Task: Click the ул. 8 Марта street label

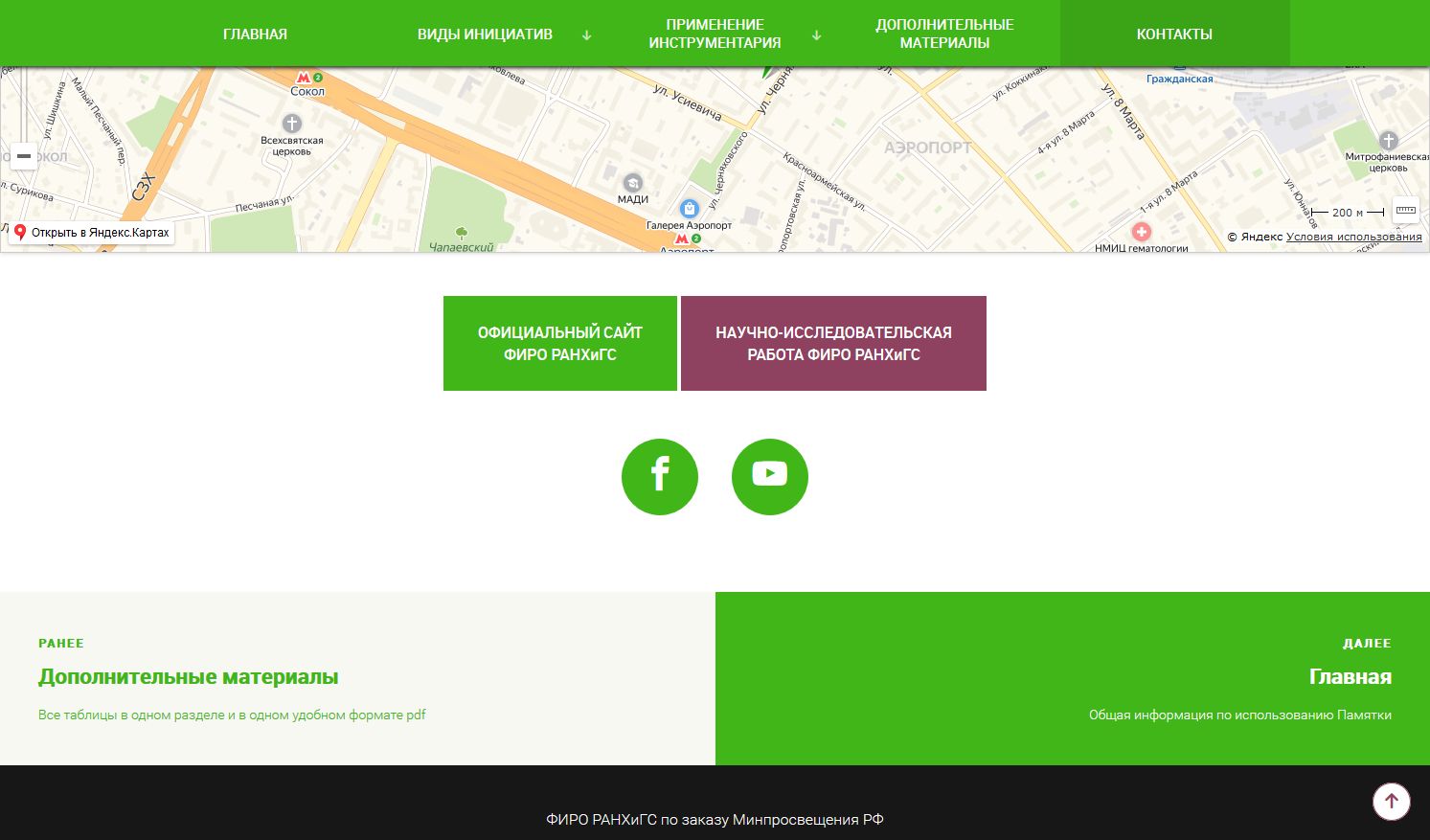Action: (1123, 112)
